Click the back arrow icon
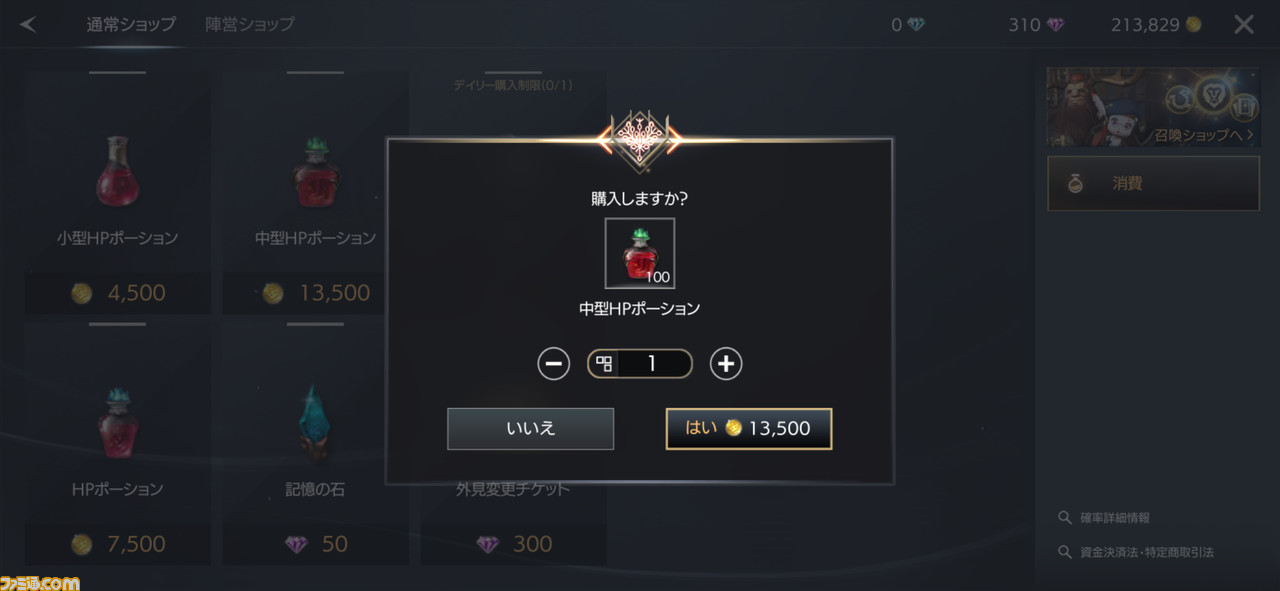 (x=28, y=24)
